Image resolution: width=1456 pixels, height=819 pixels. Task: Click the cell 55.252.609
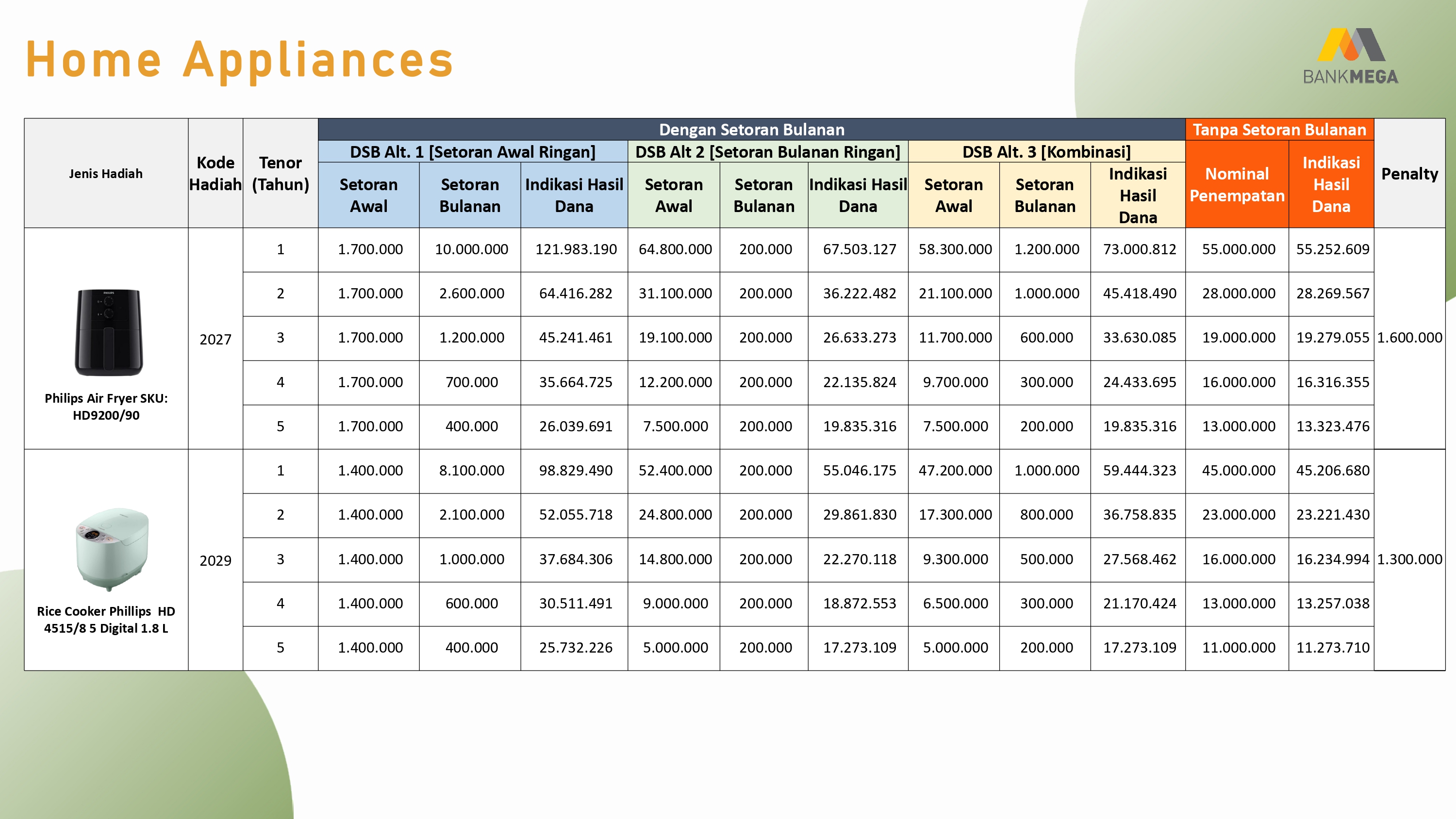pyautogui.click(x=1332, y=249)
